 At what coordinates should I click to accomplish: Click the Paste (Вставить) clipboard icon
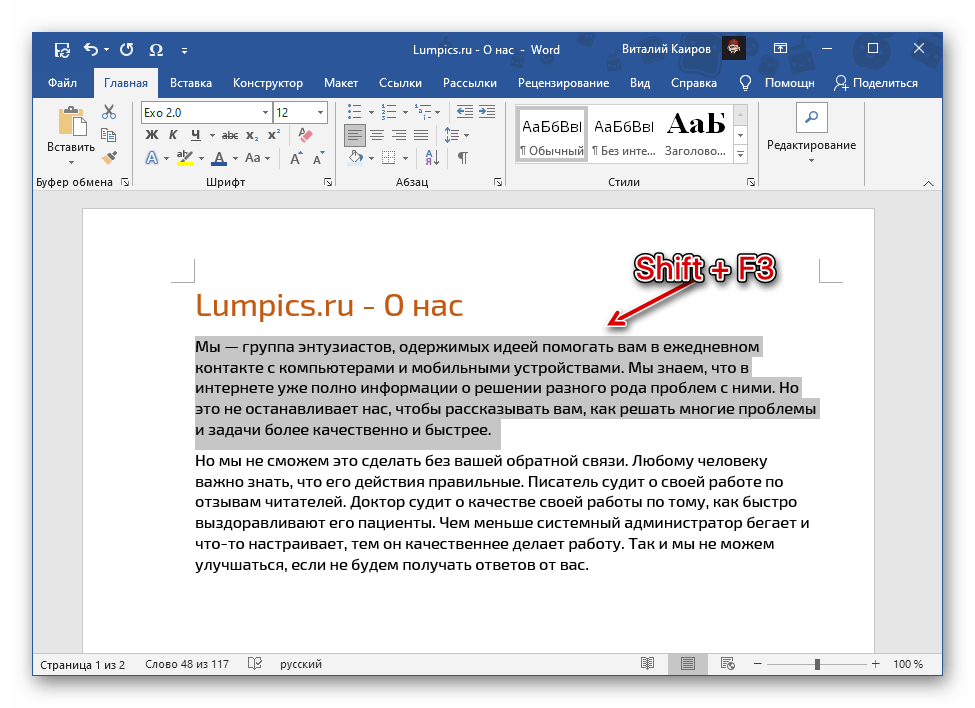pos(72,121)
